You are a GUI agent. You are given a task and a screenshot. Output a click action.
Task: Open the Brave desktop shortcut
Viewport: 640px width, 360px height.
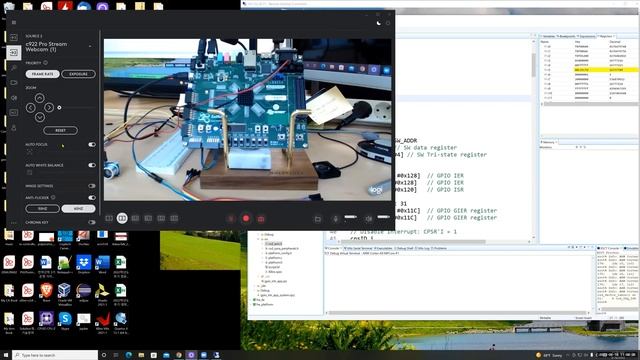pos(46,292)
